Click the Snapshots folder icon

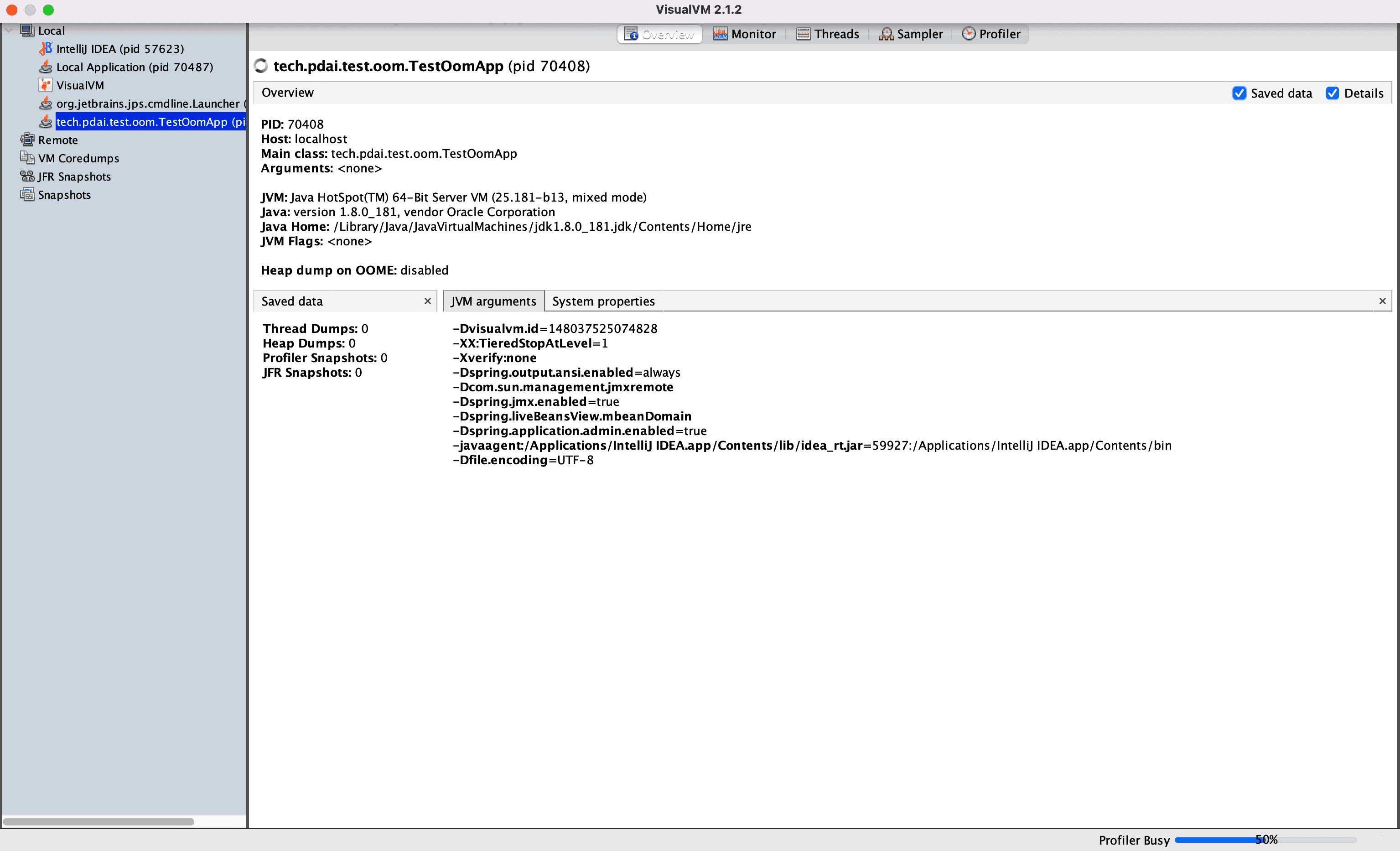point(27,194)
